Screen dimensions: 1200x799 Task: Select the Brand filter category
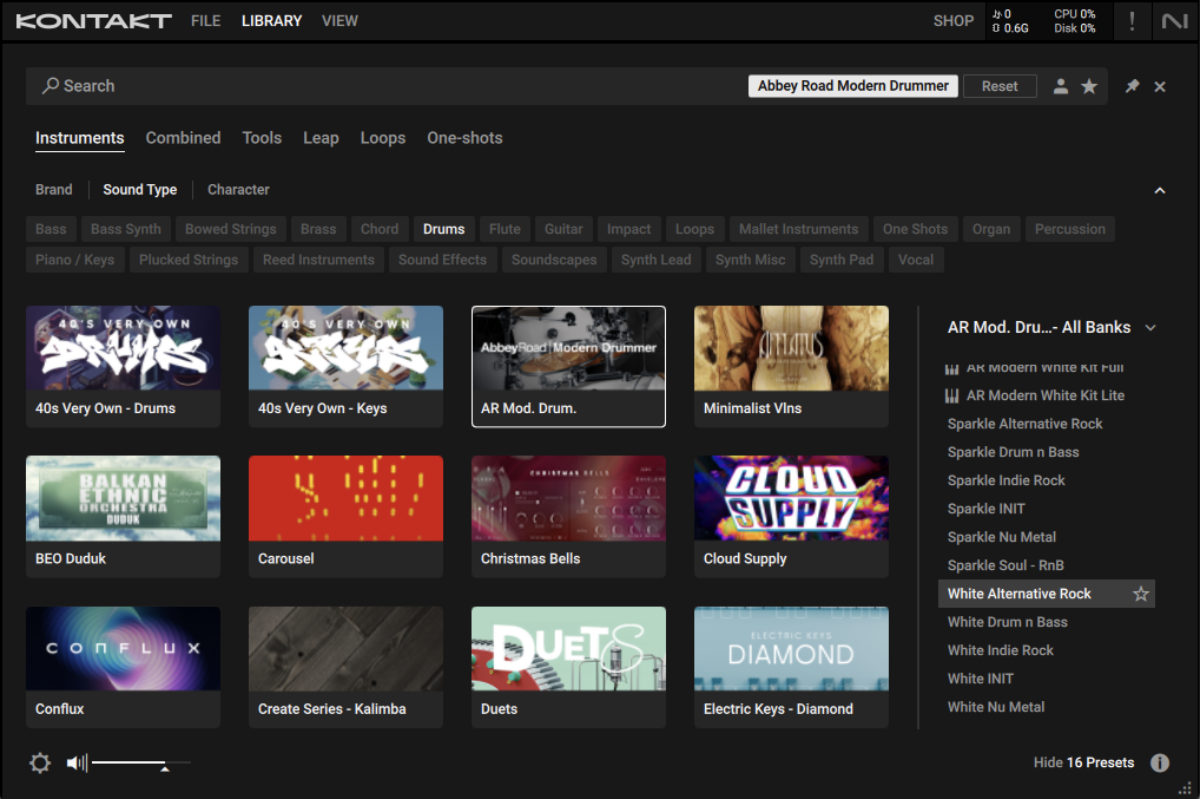[54, 189]
